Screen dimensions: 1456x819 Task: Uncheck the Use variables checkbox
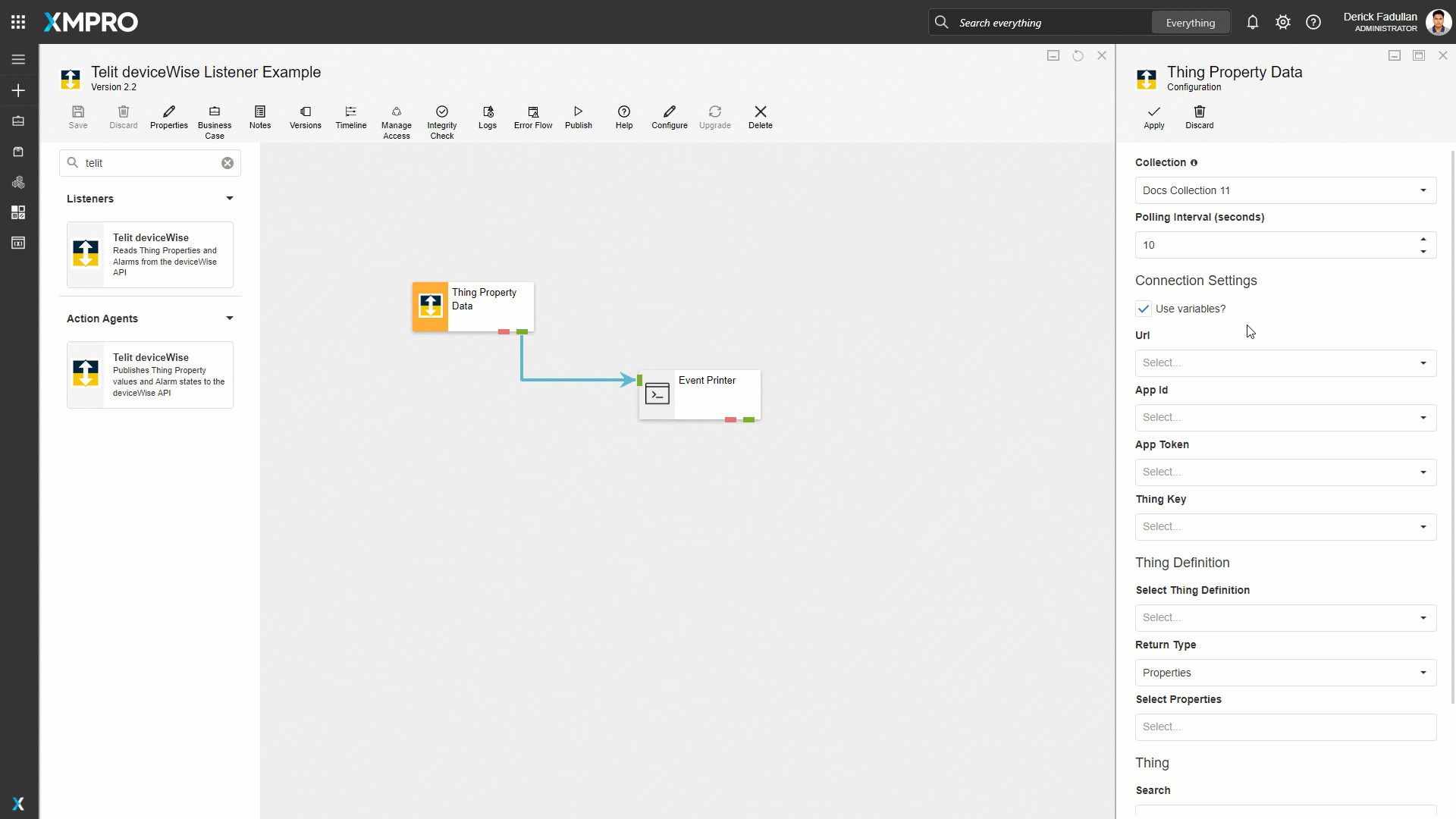click(1144, 309)
